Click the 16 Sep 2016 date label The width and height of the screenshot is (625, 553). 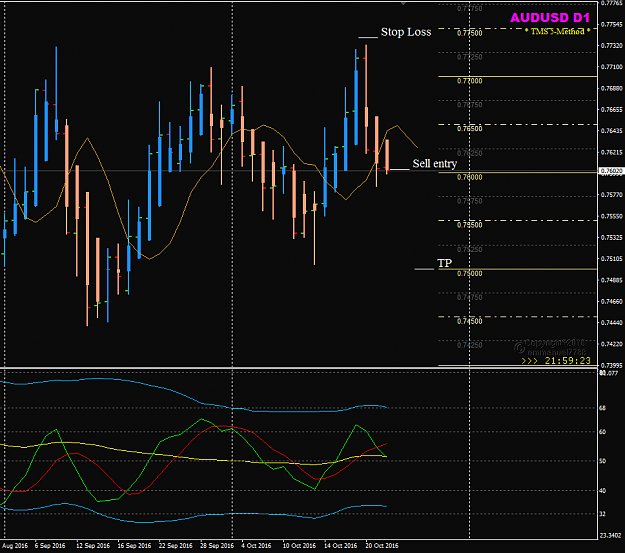point(134,546)
